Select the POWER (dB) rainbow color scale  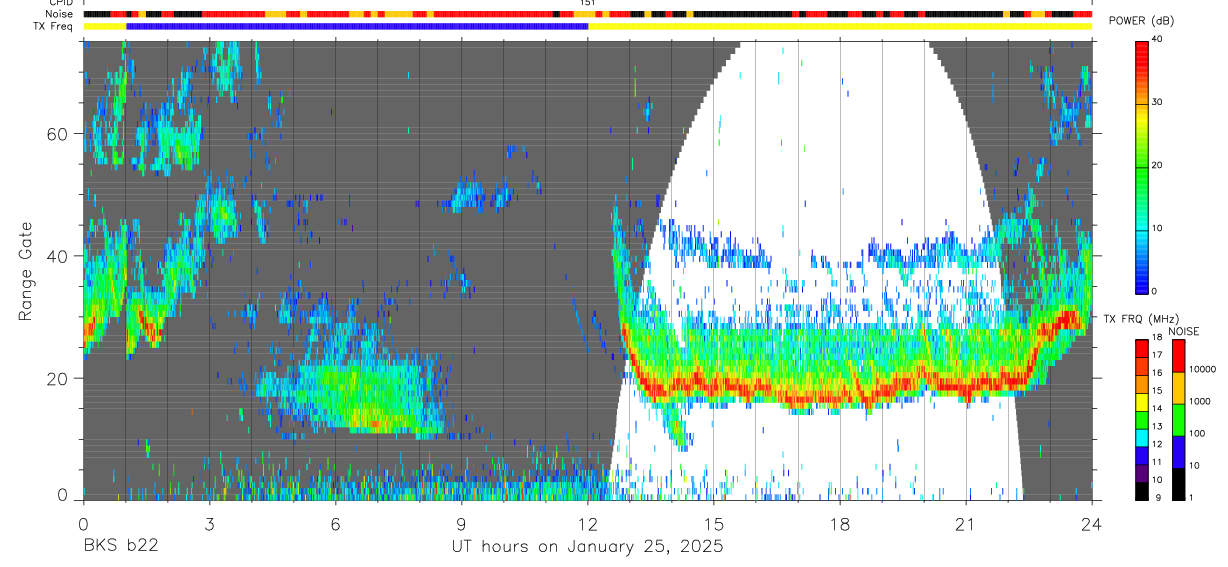tap(1142, 166)
